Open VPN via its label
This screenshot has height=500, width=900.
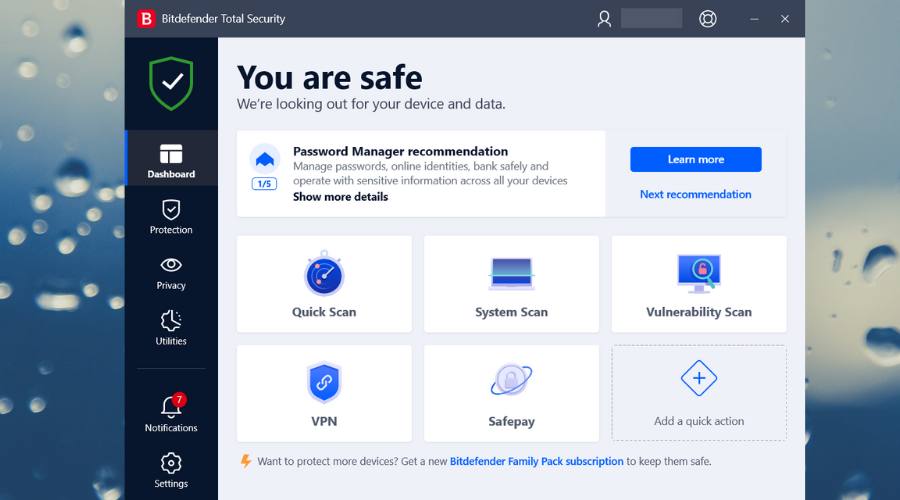point(324,421)
